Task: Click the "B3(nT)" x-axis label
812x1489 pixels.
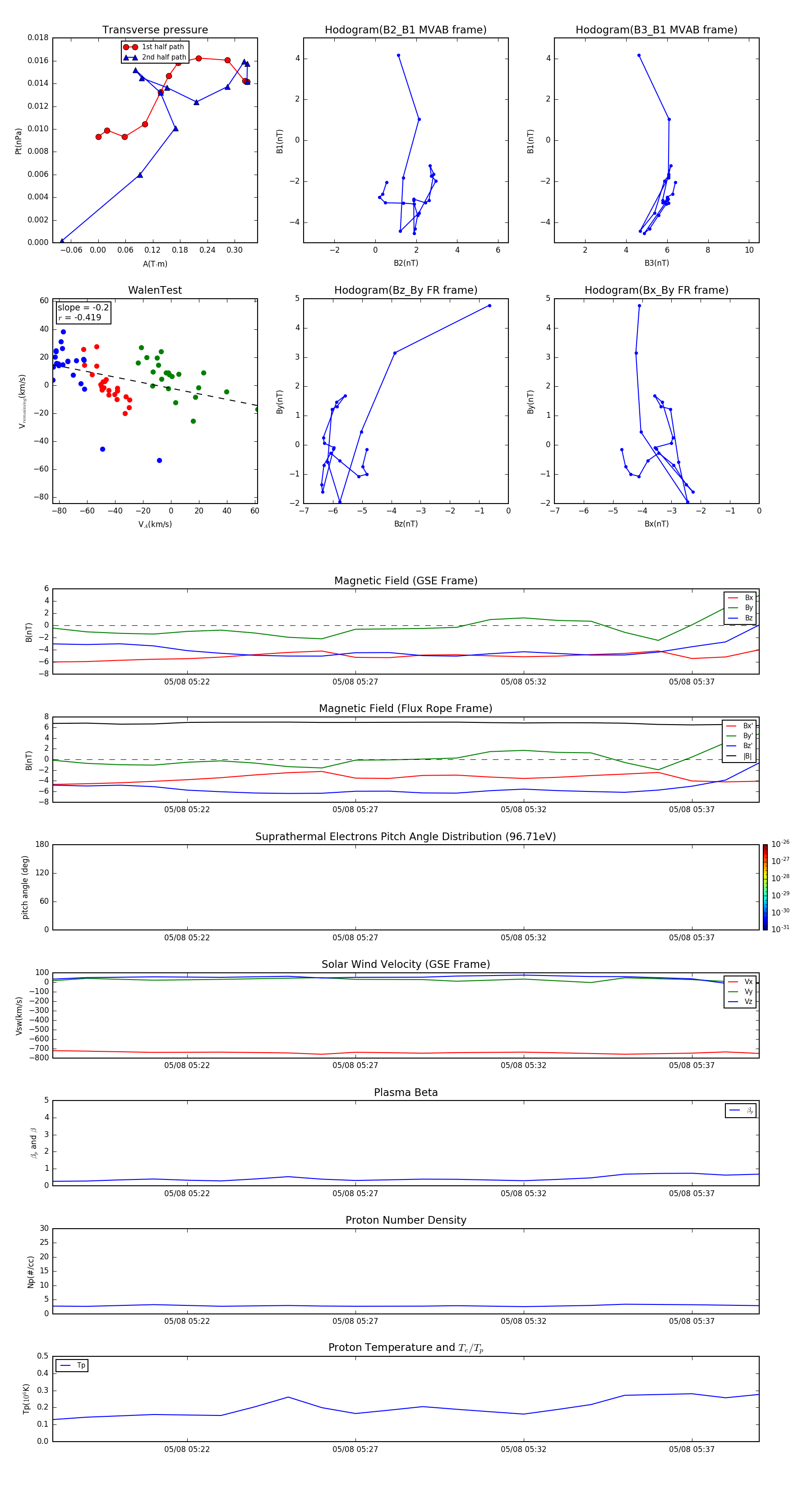Action: click(x=656, y=263)
